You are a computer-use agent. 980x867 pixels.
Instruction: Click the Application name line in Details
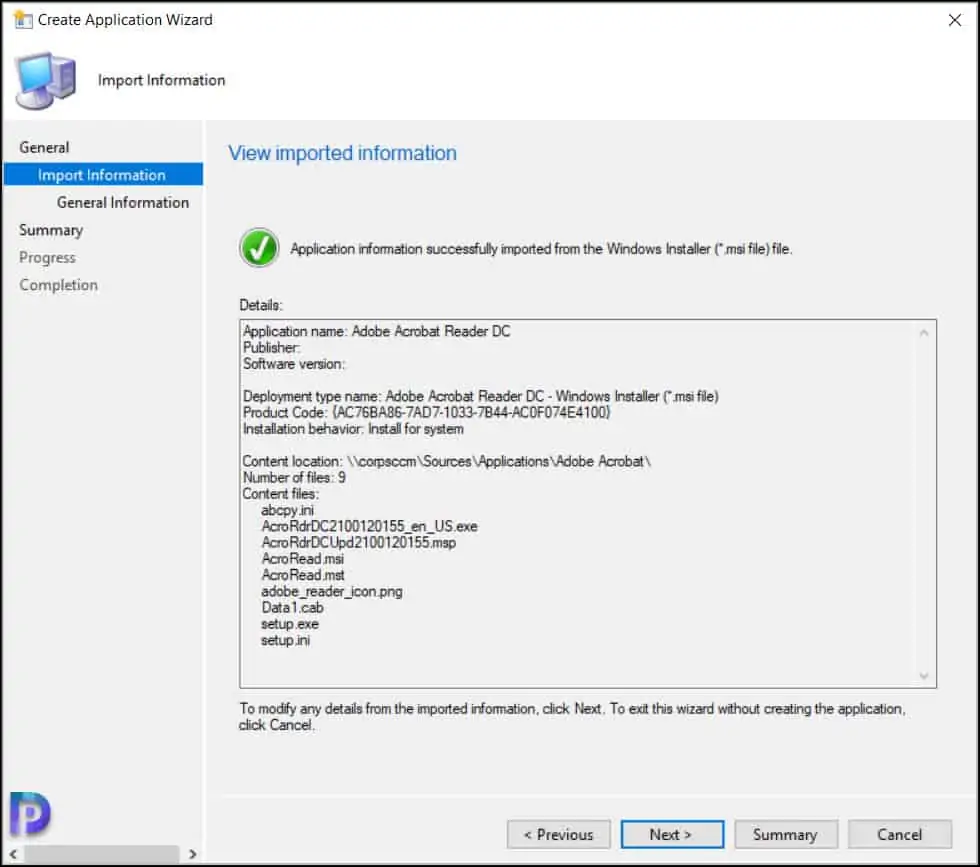(377, 331)
